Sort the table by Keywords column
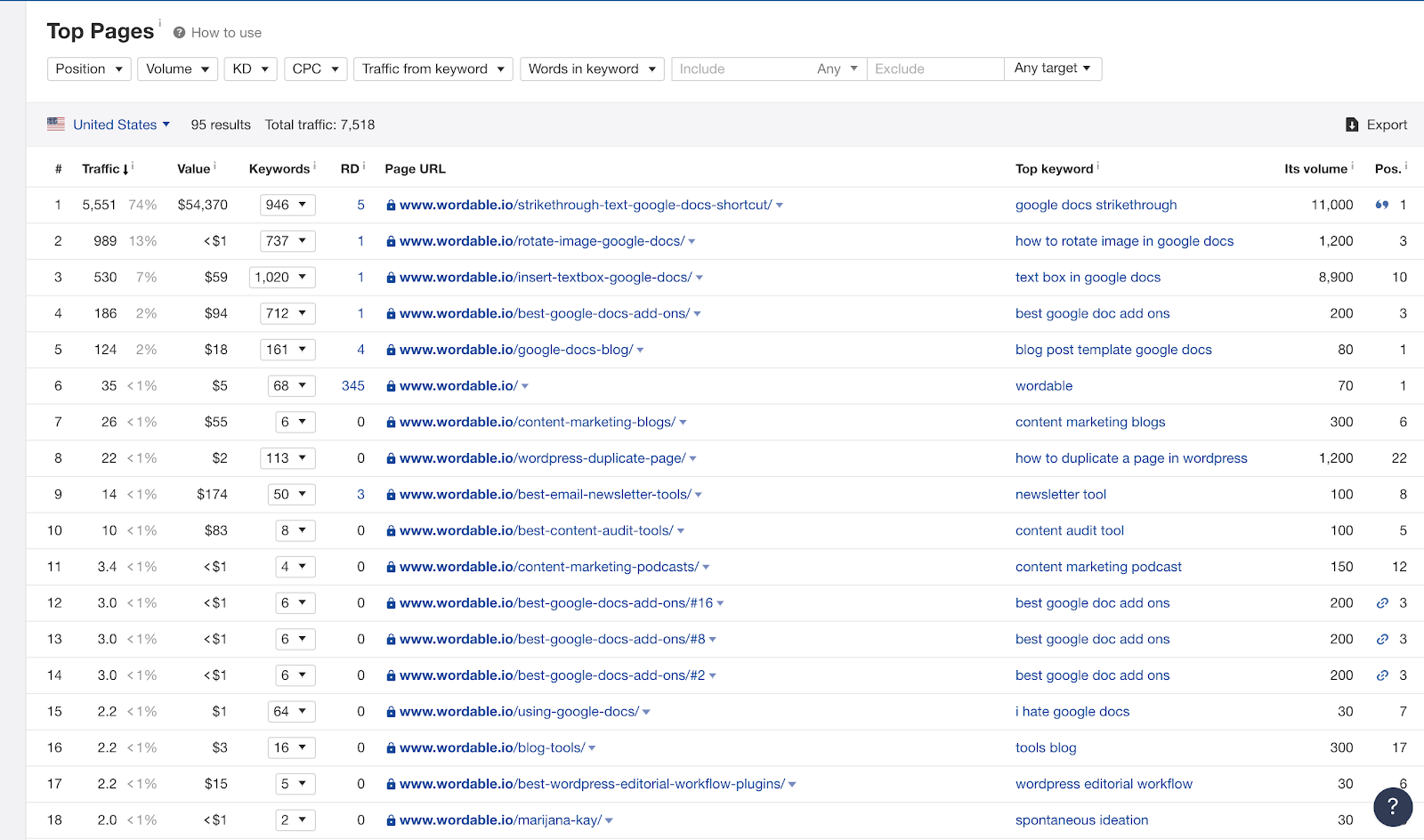1424x840 pixels. click(279, 169)
